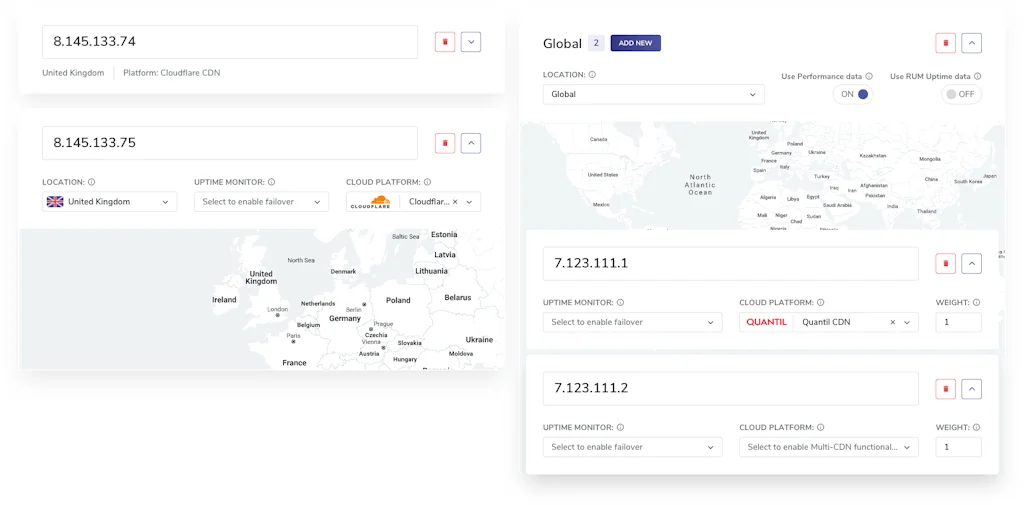Delete the 8.145.133.74 record
This screenshot has height=505, width=1024.
pos(445,42)
